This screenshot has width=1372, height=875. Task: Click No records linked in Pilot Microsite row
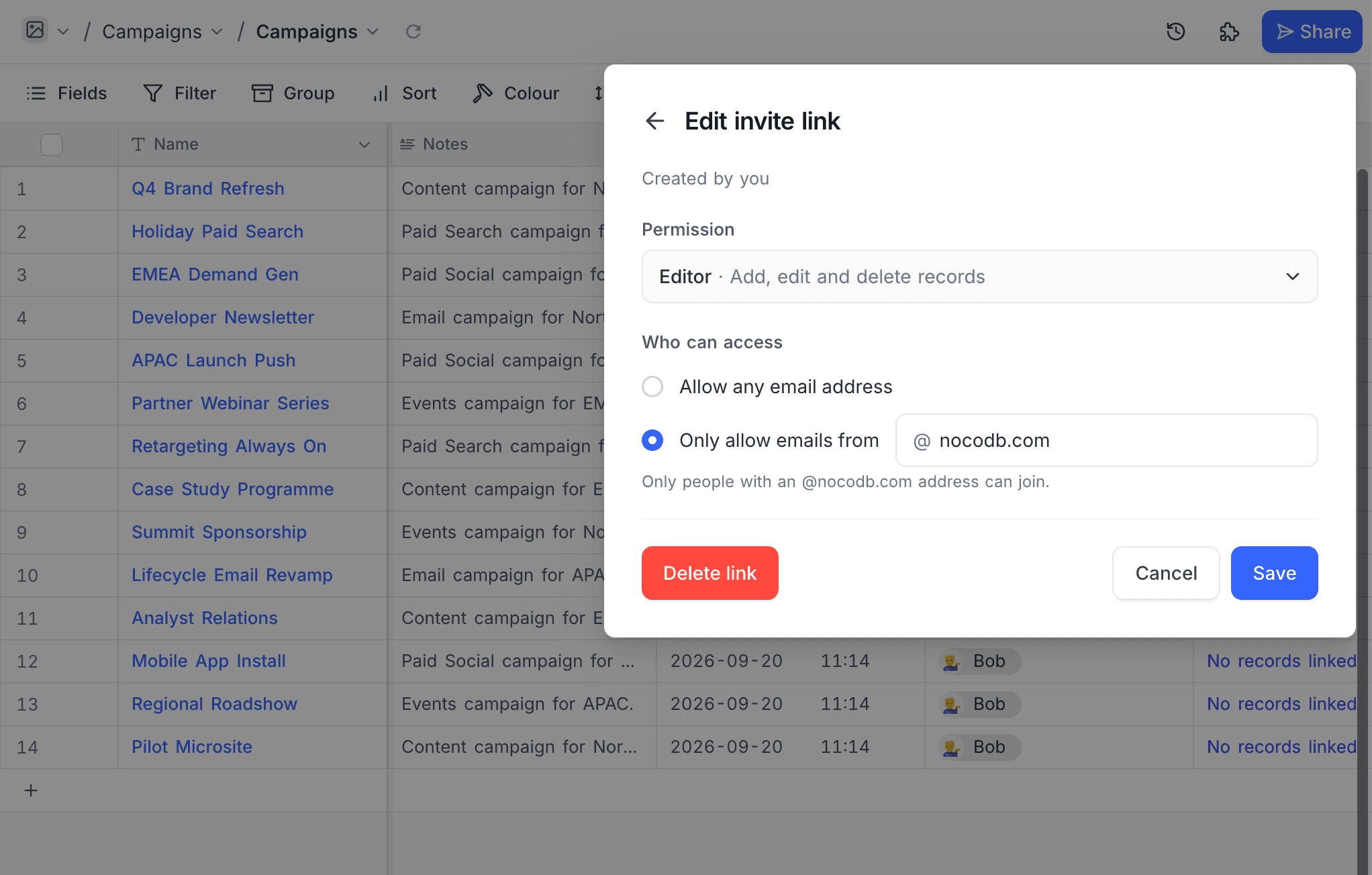[1281, 747]
